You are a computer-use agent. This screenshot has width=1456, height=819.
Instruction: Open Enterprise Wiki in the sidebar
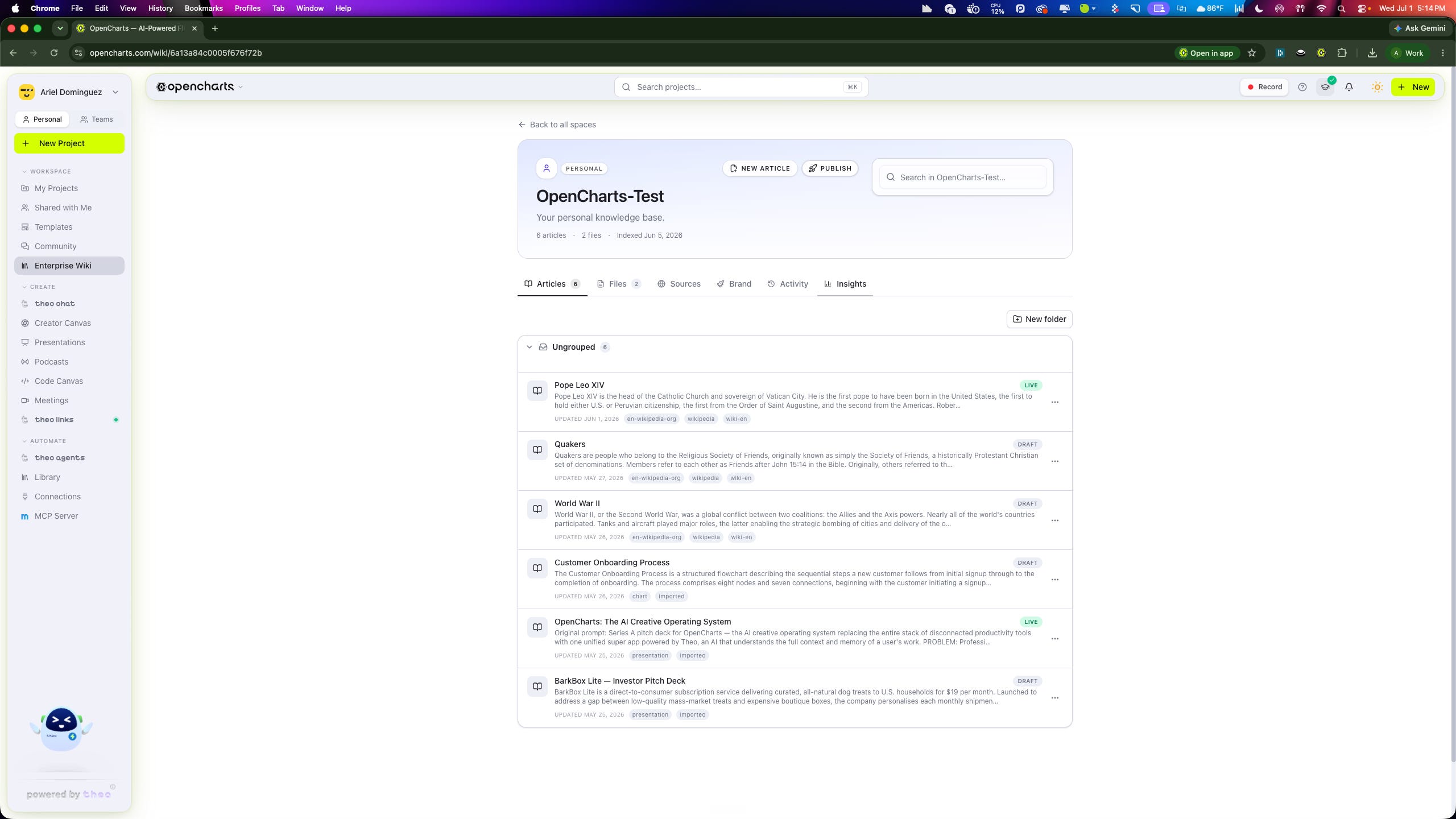[x=69, y=266]
